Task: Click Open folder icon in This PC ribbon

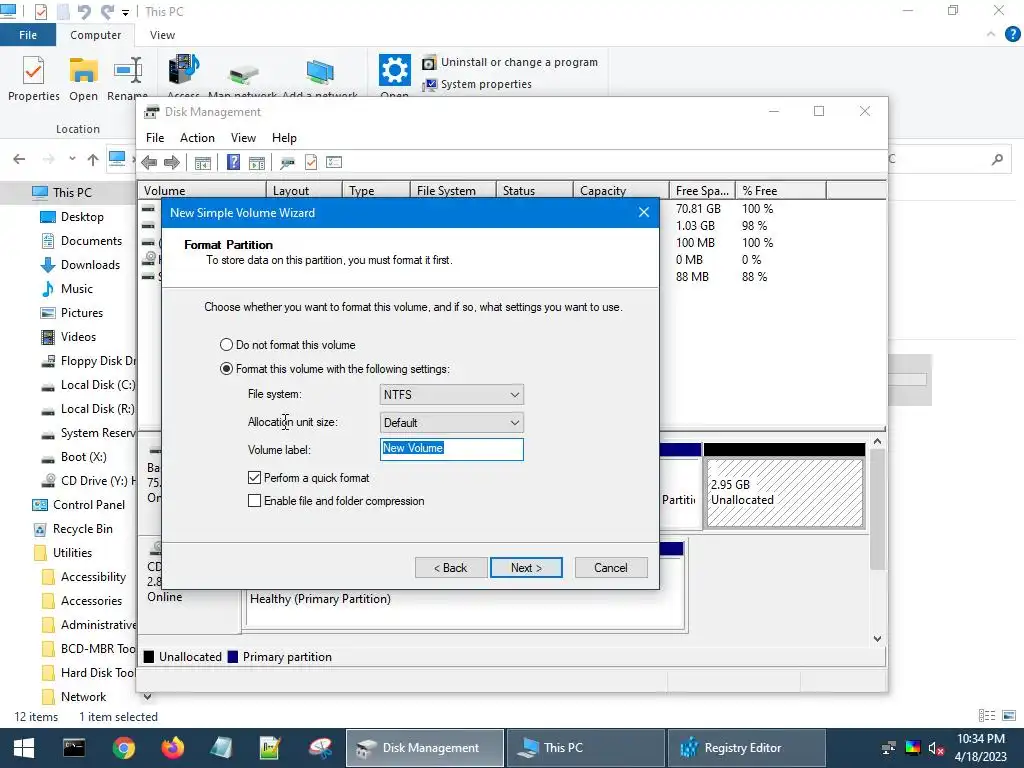Action: (x=84, y=71)
